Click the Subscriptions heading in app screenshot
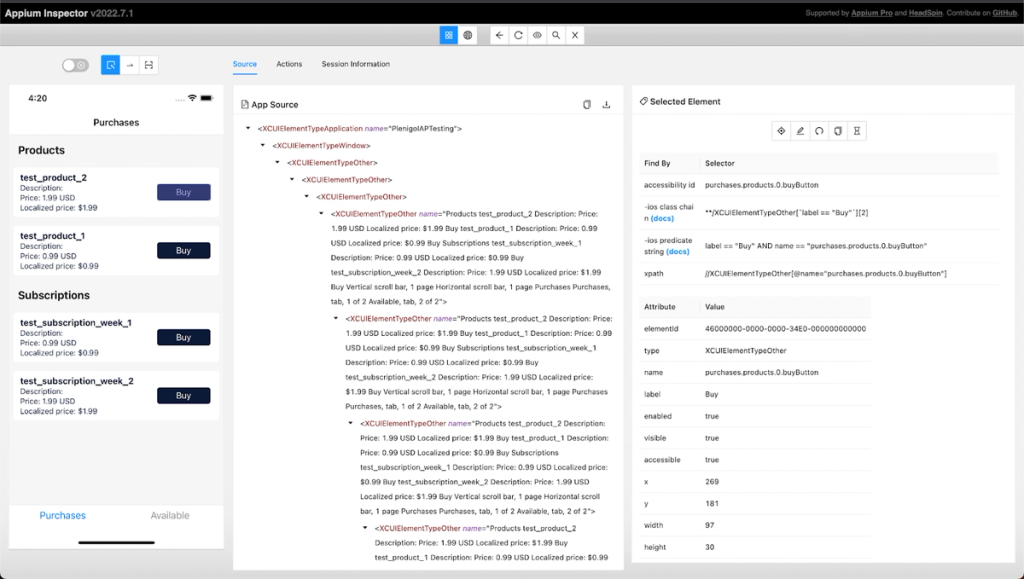The height and width of the screenshot is (579, 1024). pyautogui.click(x=54, y=296)
